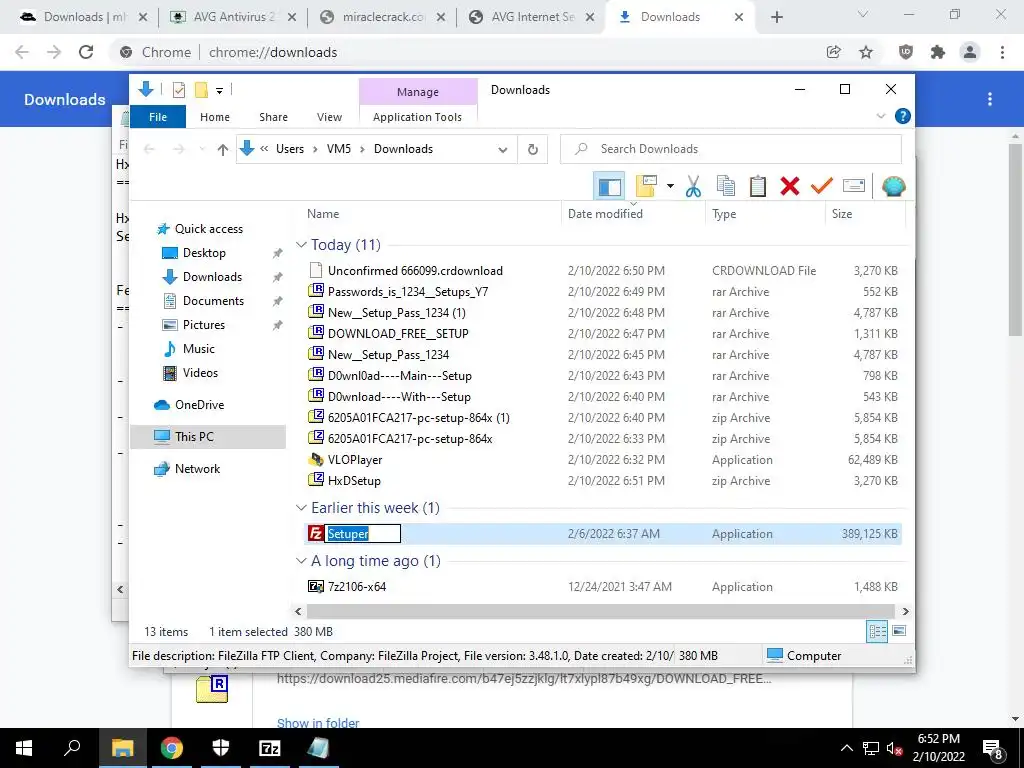Switch to details view layout icon
The image size is (1024, 768).
coord(877,631)
